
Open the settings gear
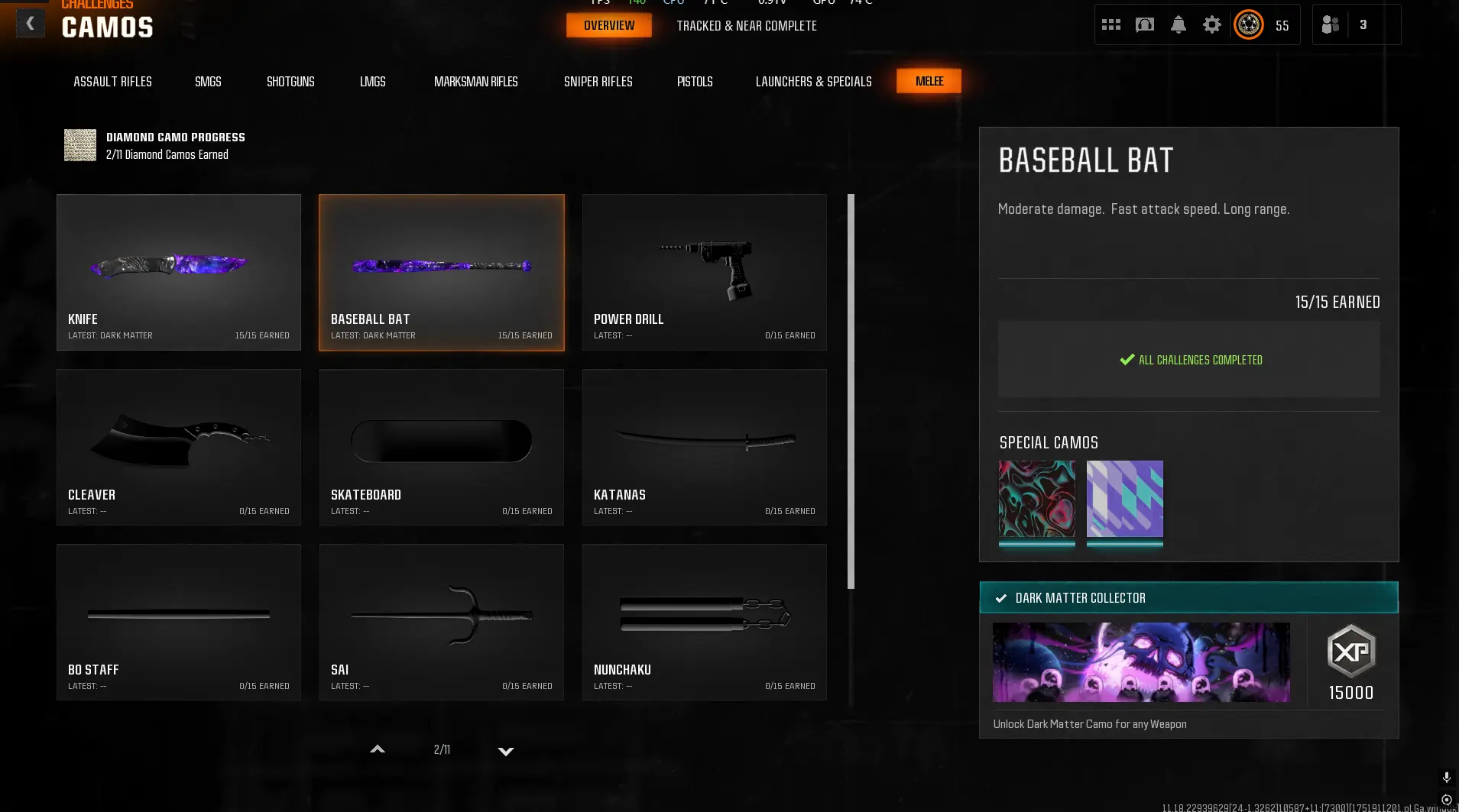[x=1212, y=25]
